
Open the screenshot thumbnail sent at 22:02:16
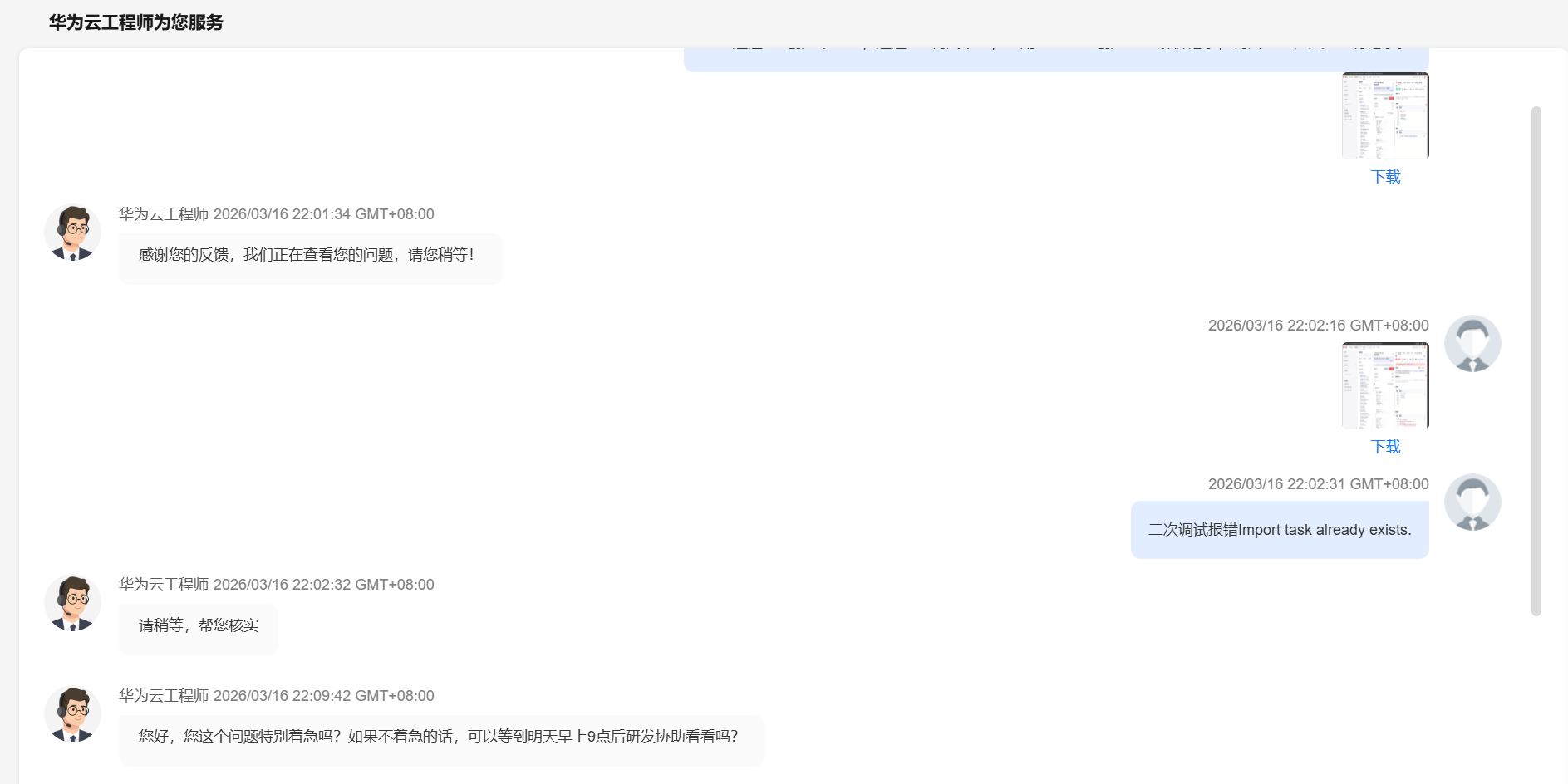(x=1385, y=385)
